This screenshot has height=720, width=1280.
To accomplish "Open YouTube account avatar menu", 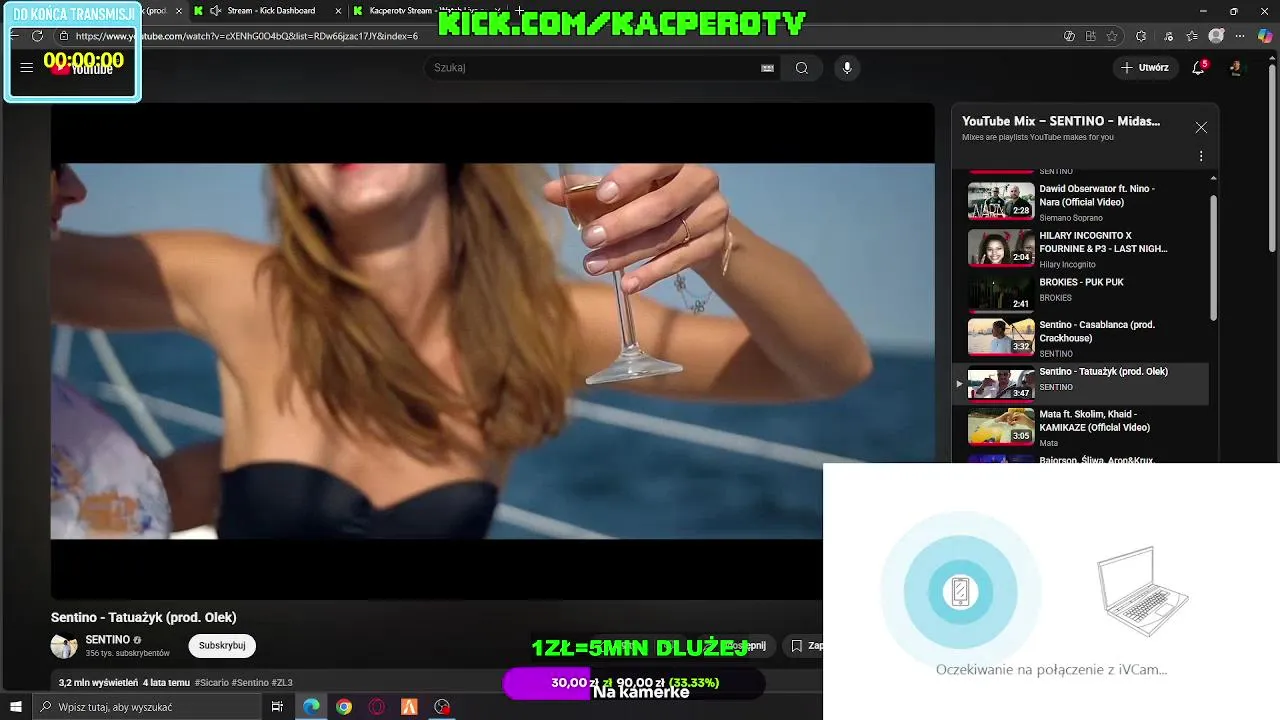I will click(1236, 68).
